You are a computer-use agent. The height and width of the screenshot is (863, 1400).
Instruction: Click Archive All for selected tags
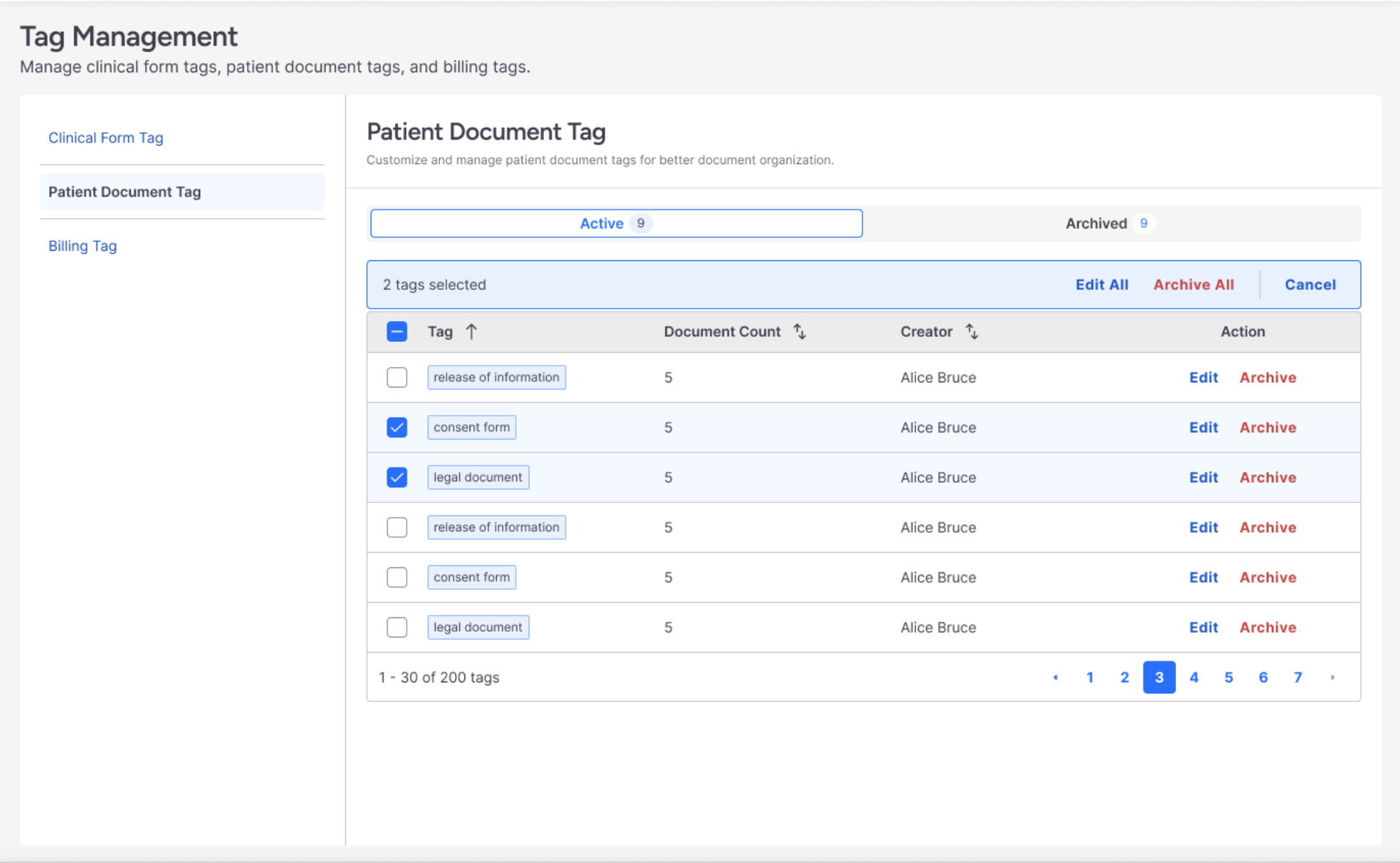tap(1193, 285)
